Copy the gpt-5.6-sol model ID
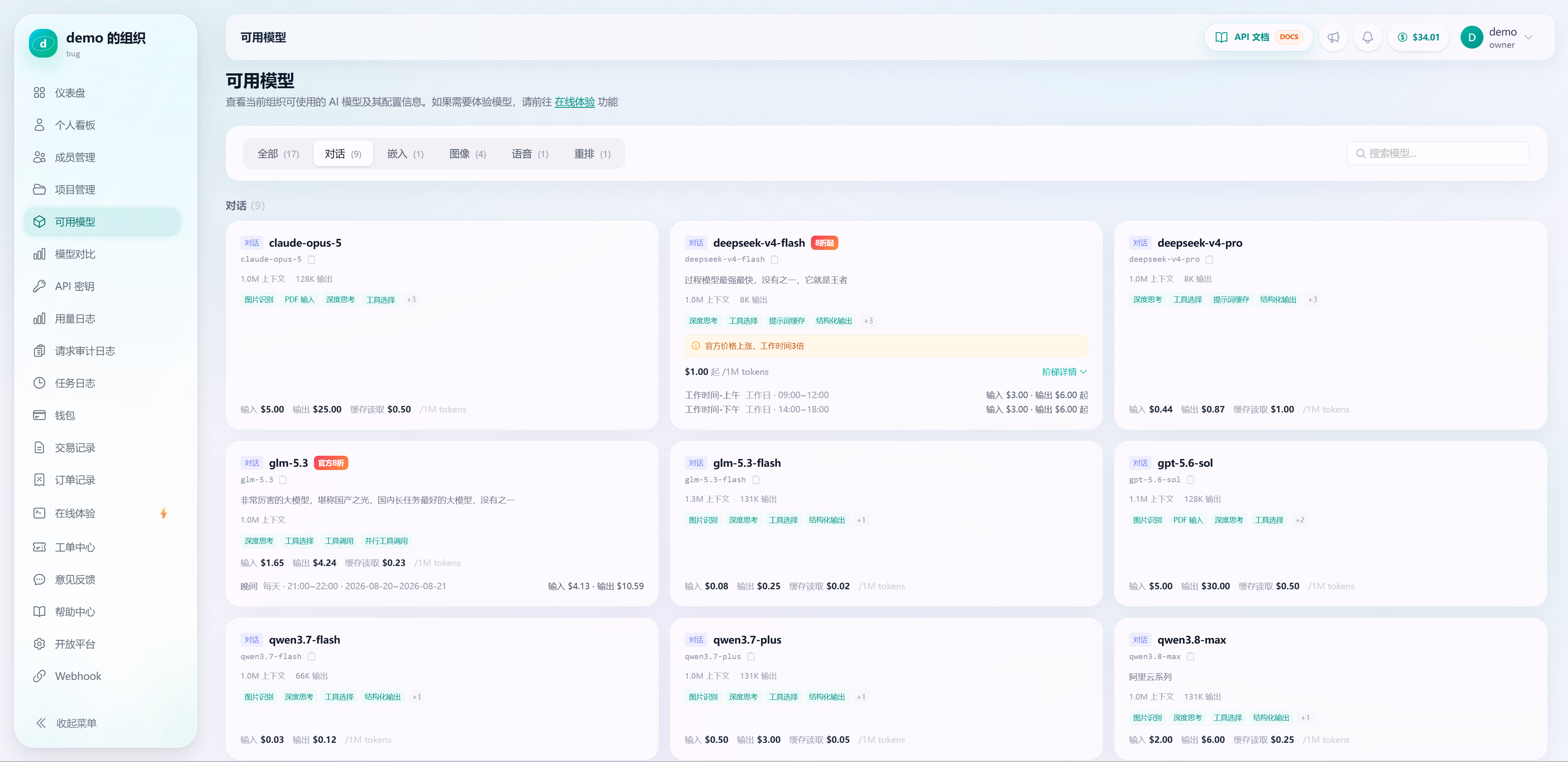 (1191, 479)
